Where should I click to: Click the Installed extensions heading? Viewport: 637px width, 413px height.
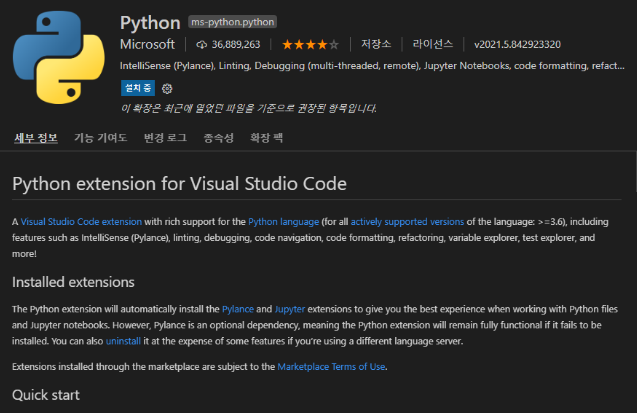pyautogui.click(x=73, y=282)
